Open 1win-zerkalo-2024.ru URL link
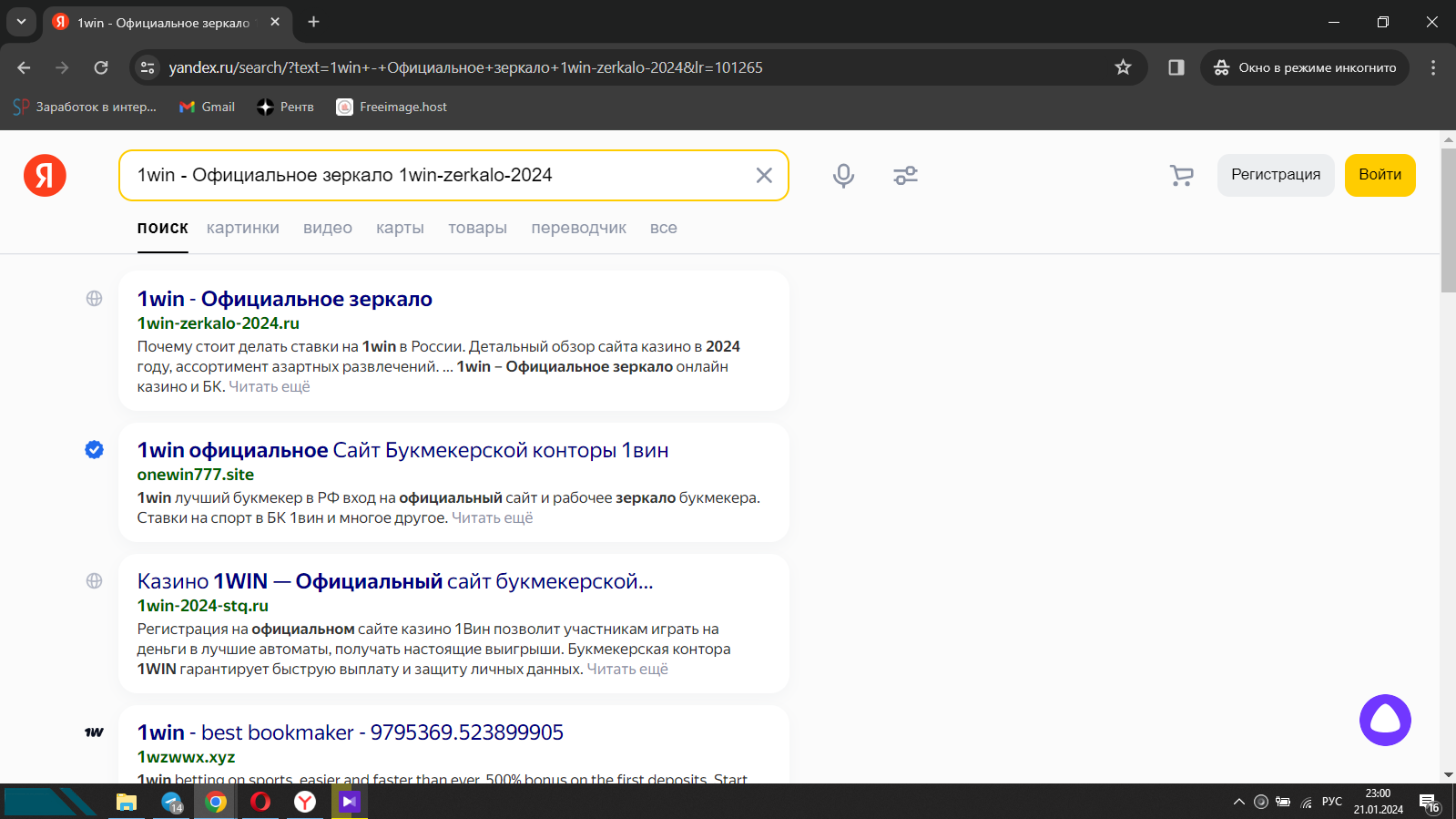Screen dimensions: 1456x819 click(x=219, y=323)
